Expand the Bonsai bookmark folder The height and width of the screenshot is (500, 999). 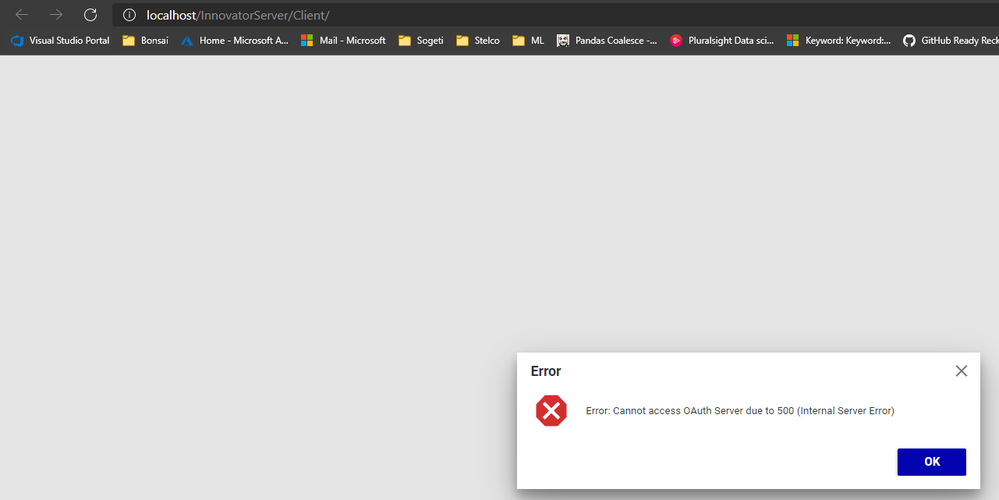click(x=145, y=41)
